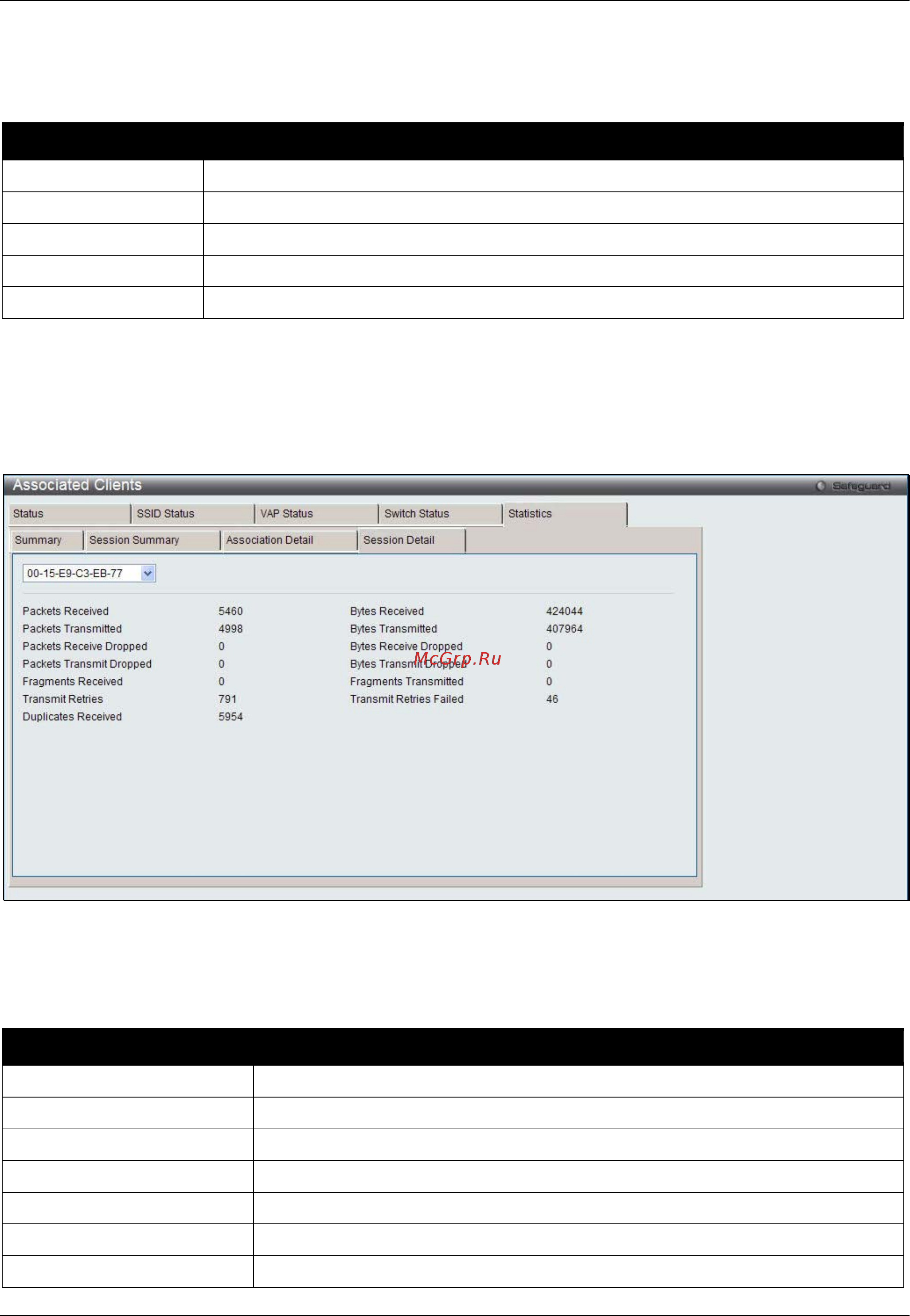Click the Packets Receive Dropped label
Viewport: 910px width, 1316px height.
85,646
